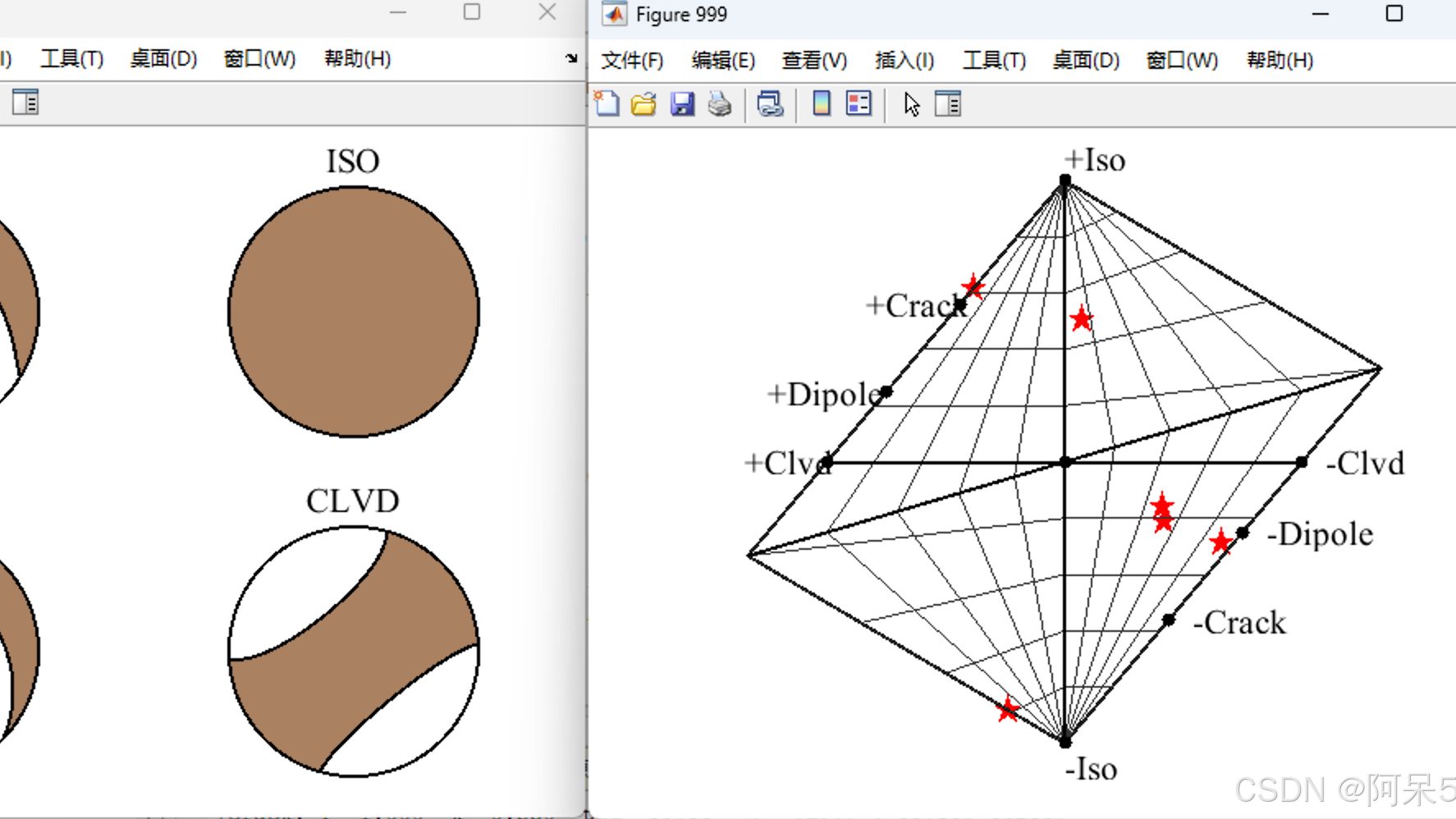Insert a legend into the plot
The height and width of the screenshot is (819, 1456).
[858, 104]
